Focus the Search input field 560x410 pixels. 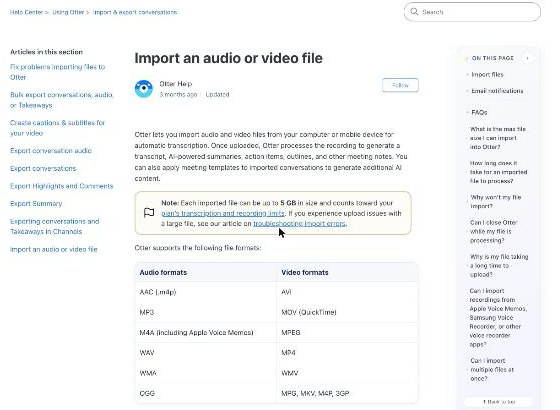[x=472, y=12]
